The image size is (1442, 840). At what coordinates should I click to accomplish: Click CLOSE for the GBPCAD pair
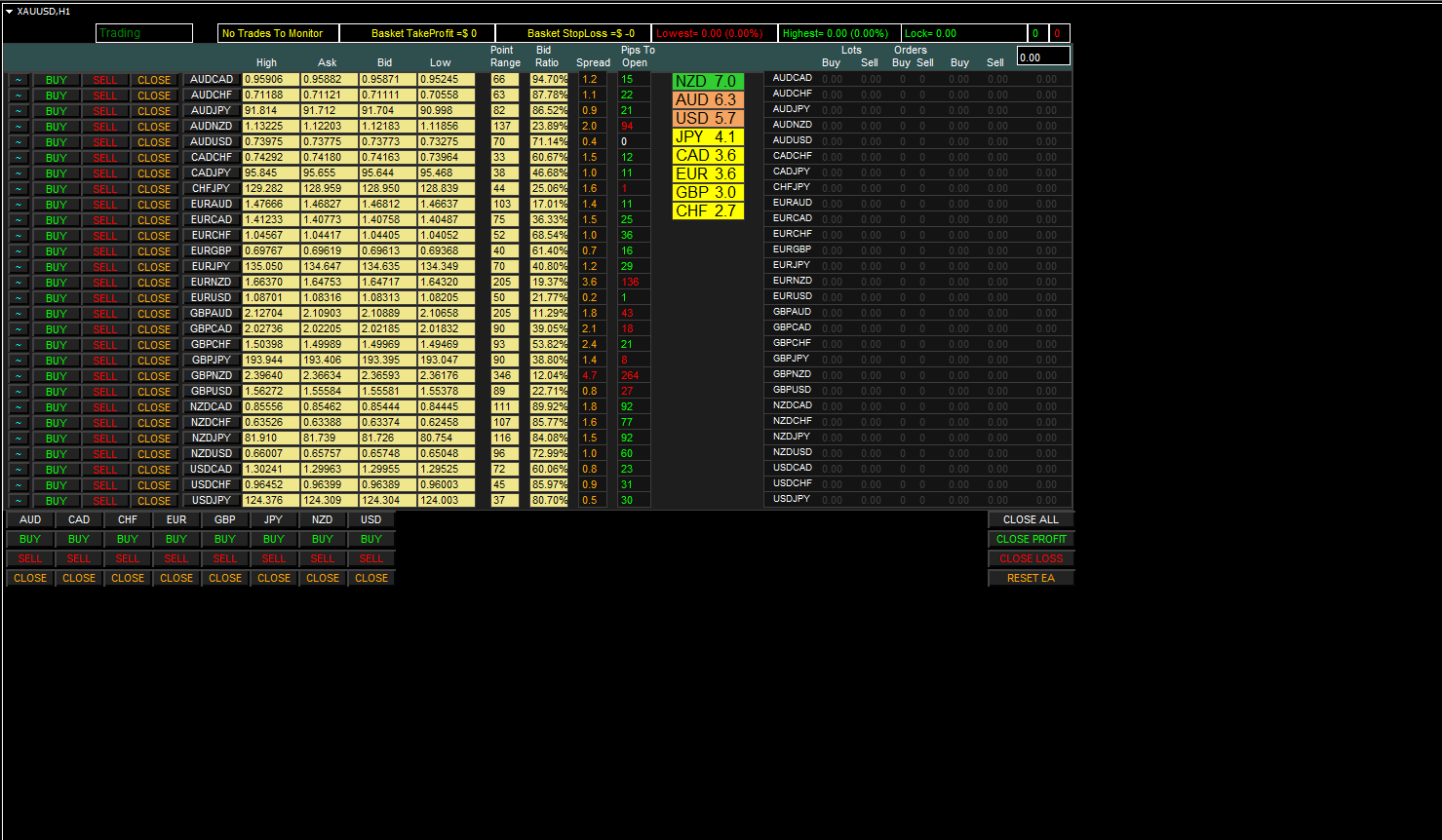point(154,329)
